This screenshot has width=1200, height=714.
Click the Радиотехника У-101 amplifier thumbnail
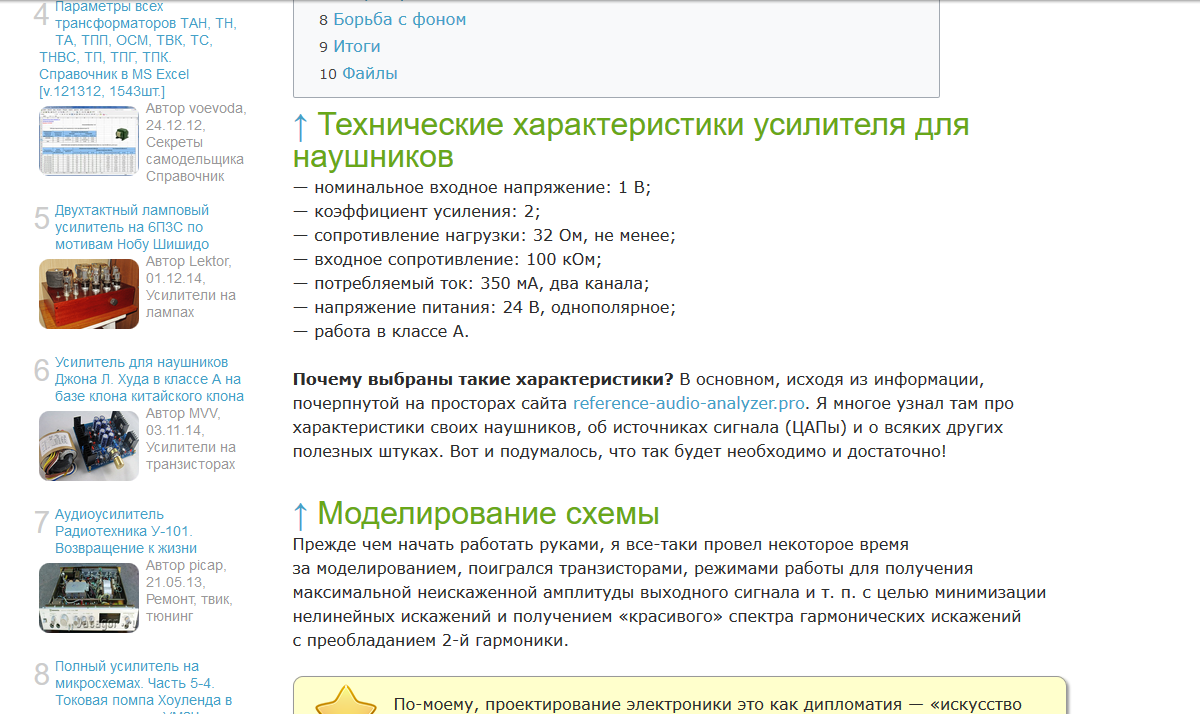(x=89, y=598)
